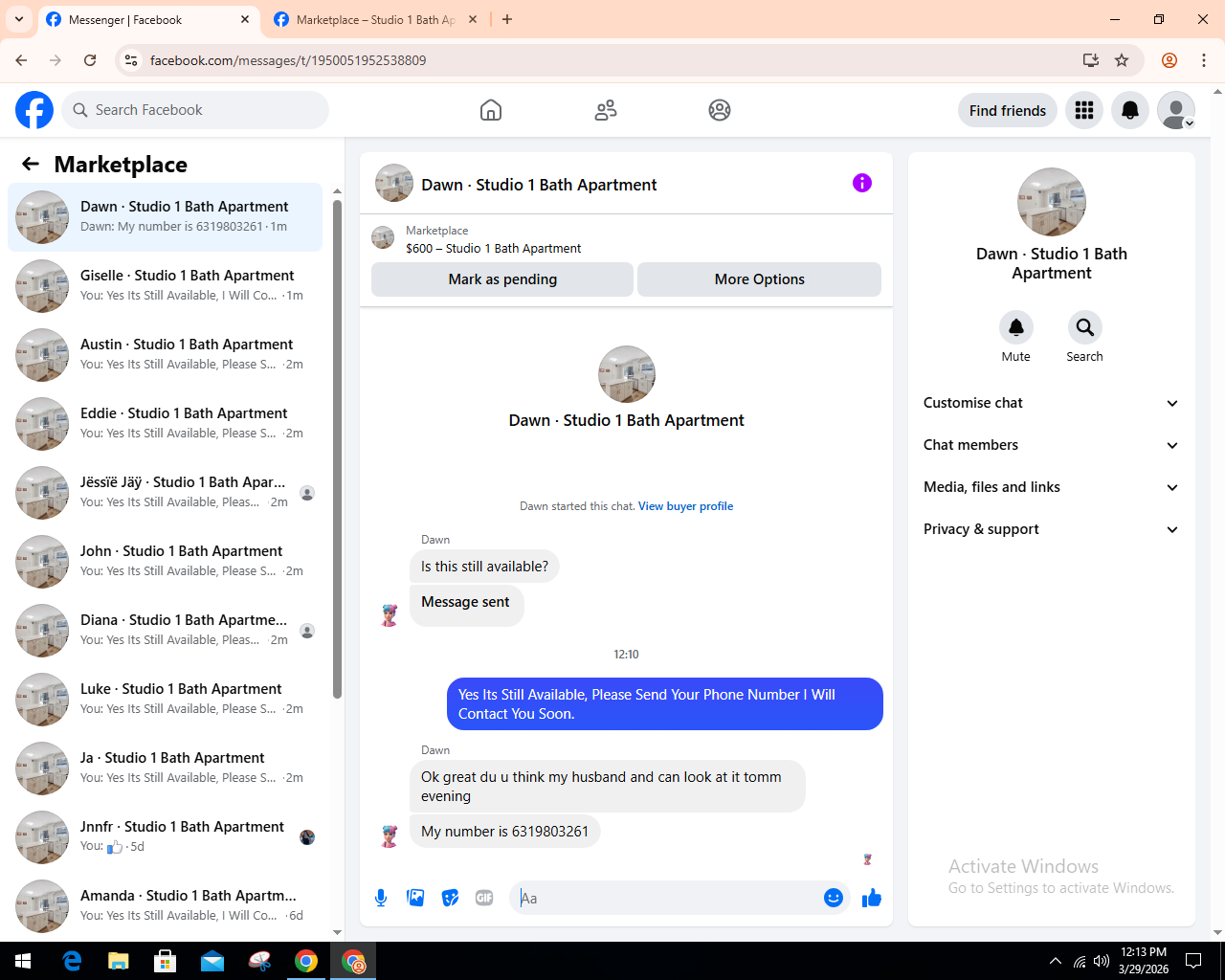
Task: Attach a photo file icon
Action: (x=415, y=898)
